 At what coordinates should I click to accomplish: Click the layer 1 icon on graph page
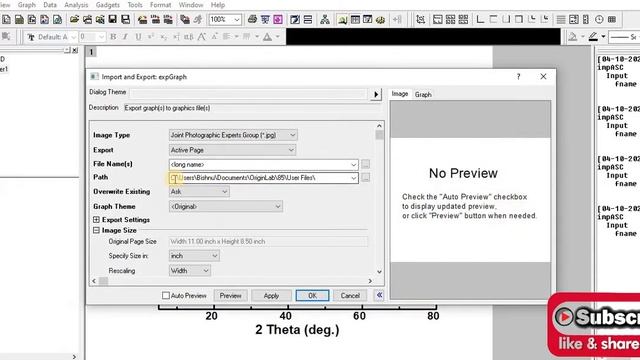click(91, 52)
